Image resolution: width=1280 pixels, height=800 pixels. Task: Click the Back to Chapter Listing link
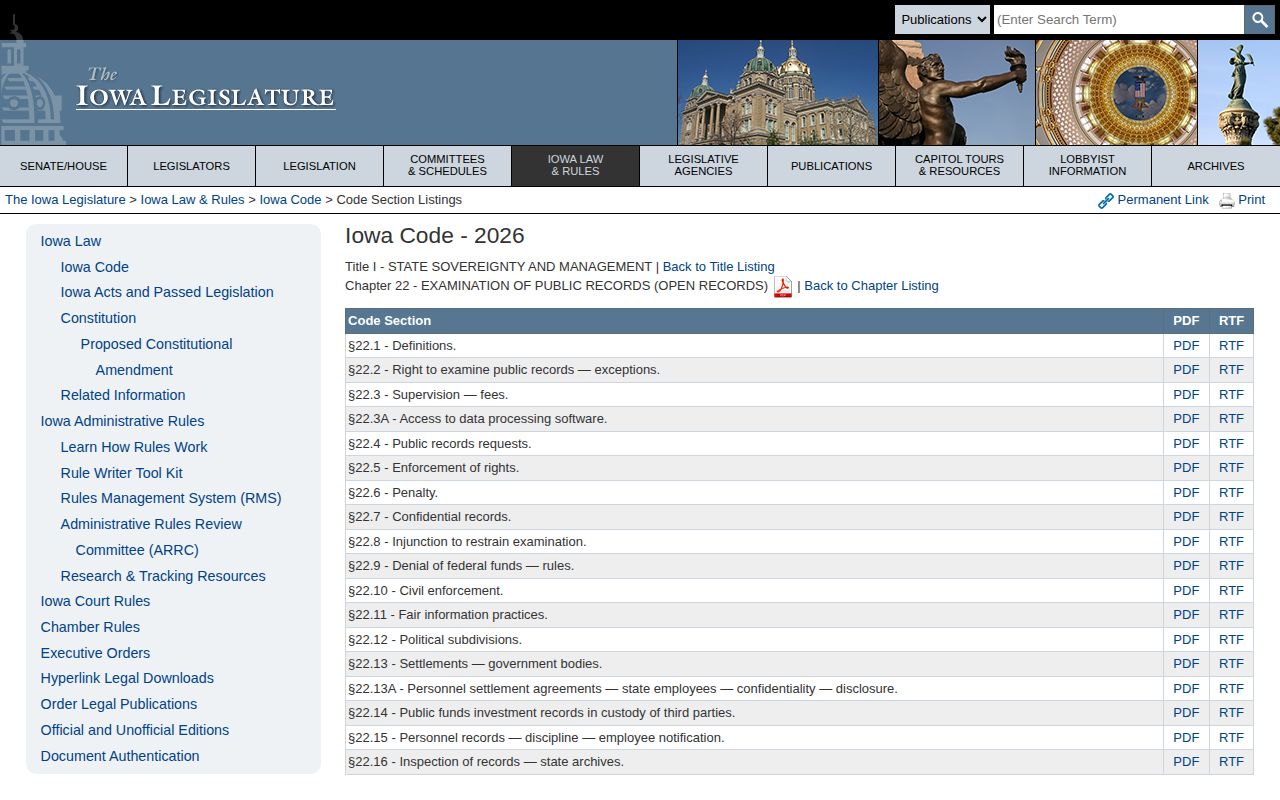(871, 286)
